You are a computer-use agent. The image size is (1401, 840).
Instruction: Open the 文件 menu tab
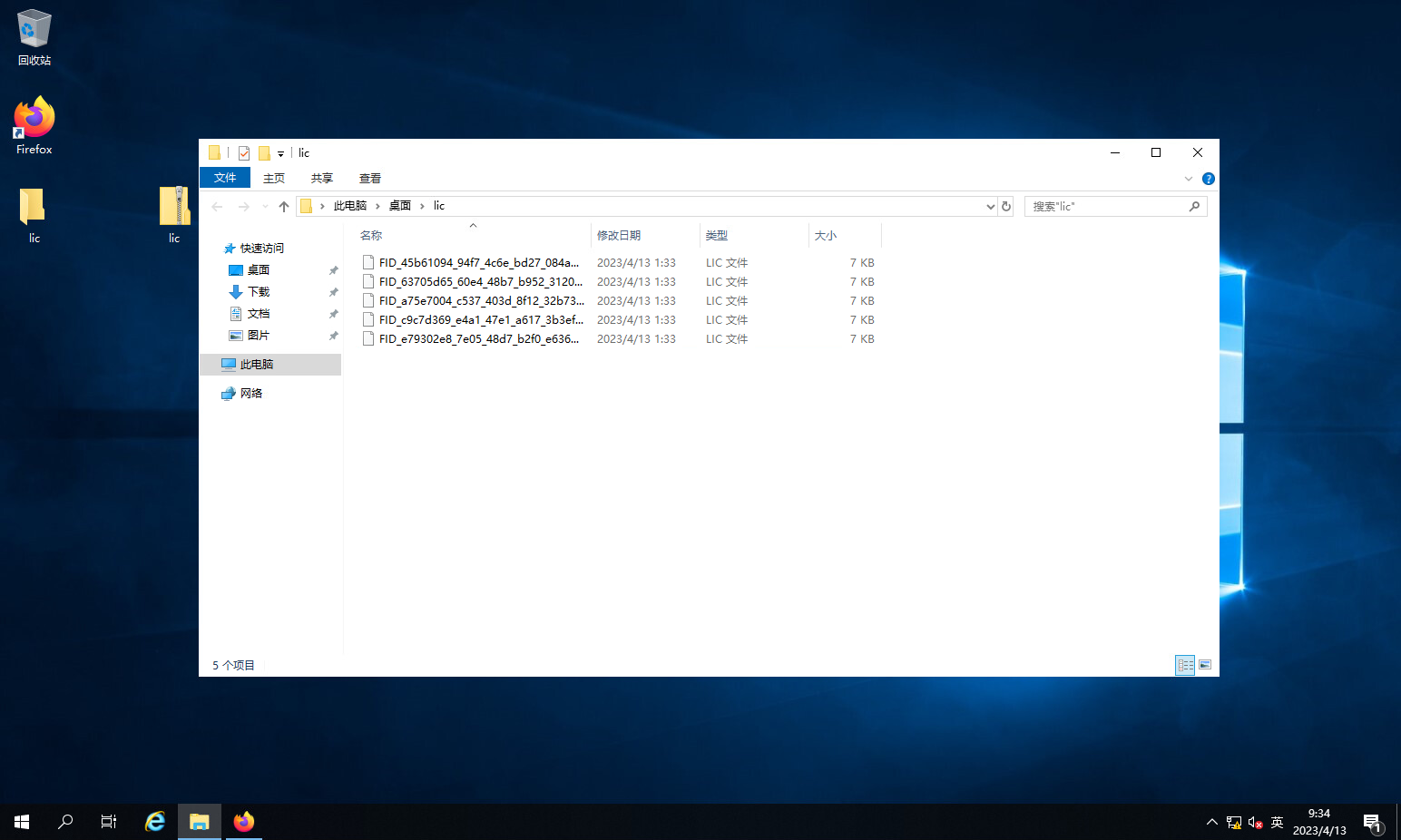click(225, 178)
